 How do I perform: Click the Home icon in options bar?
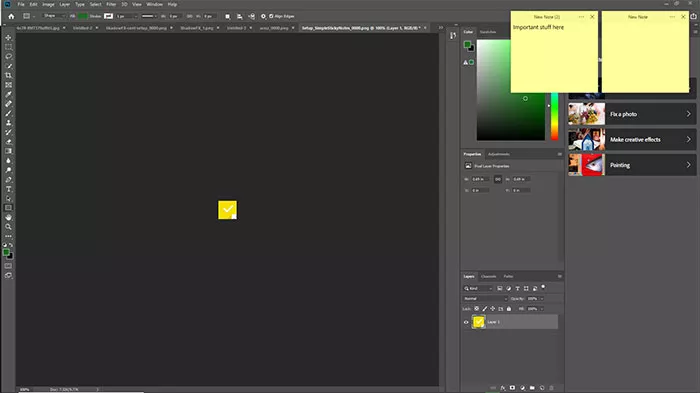click(11, 16)
